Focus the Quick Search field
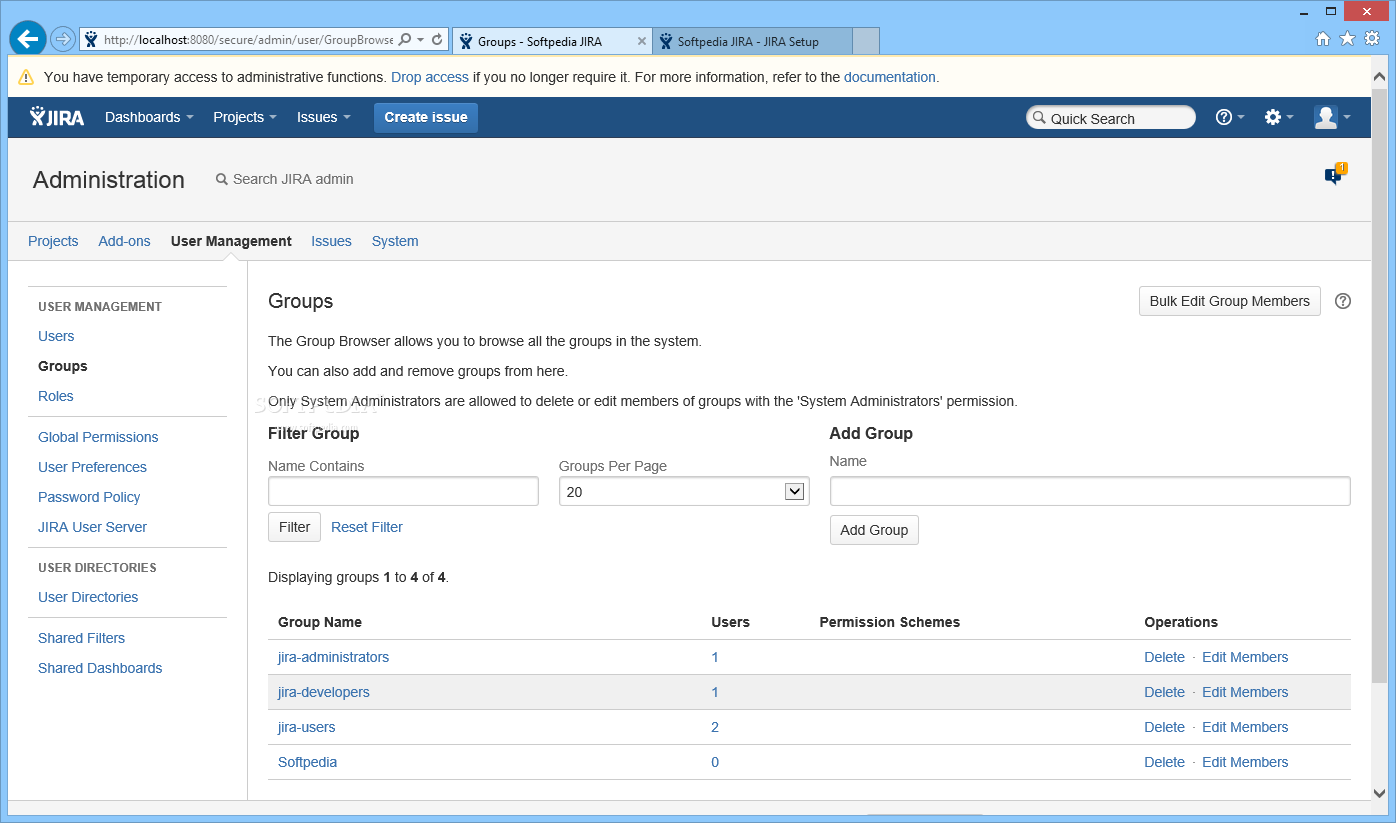Viewport: 1396px width, 823px height. [1111, 118]
